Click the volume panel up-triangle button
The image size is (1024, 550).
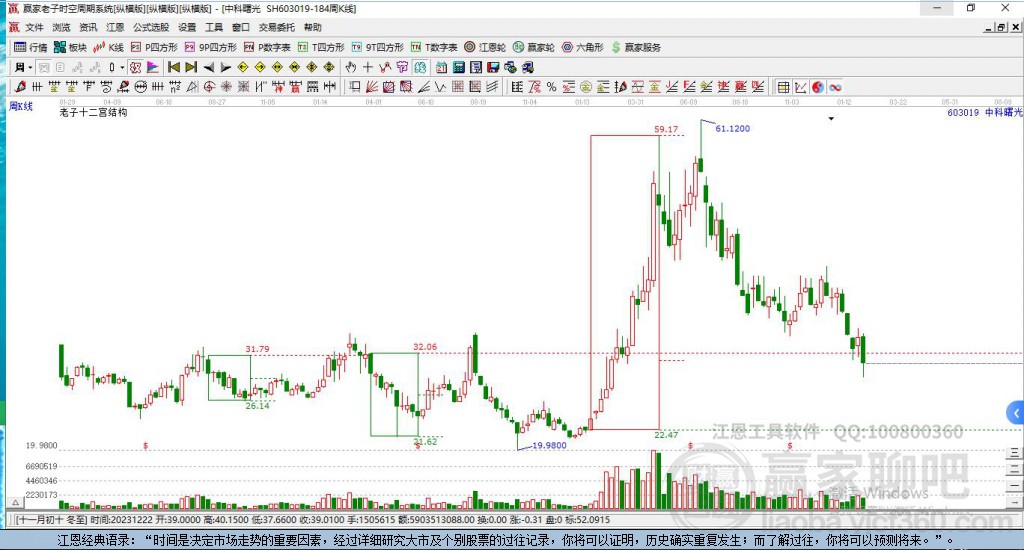[x=16, y=502]
